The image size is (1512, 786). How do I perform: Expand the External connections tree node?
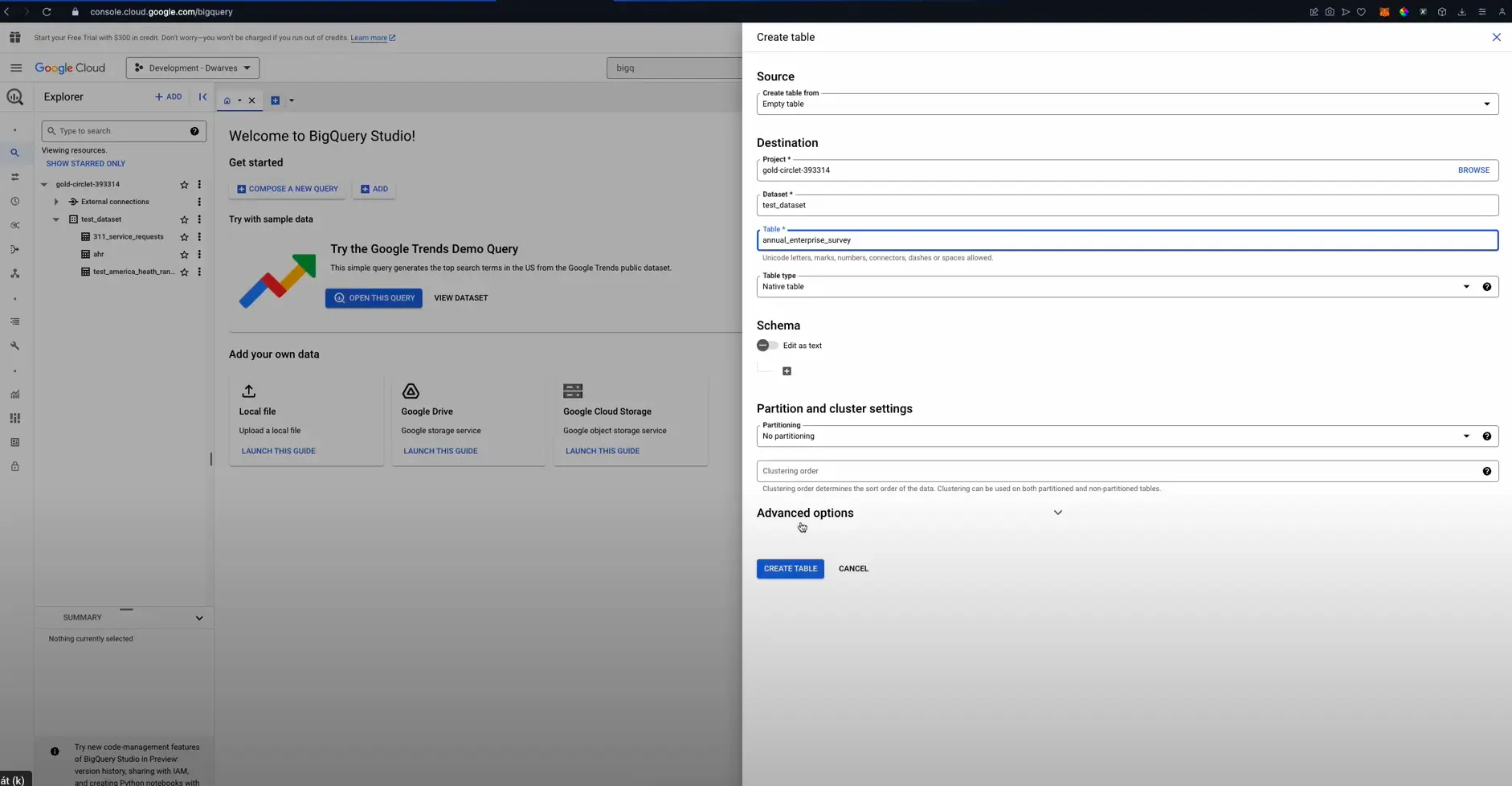(x=56, y=202)
